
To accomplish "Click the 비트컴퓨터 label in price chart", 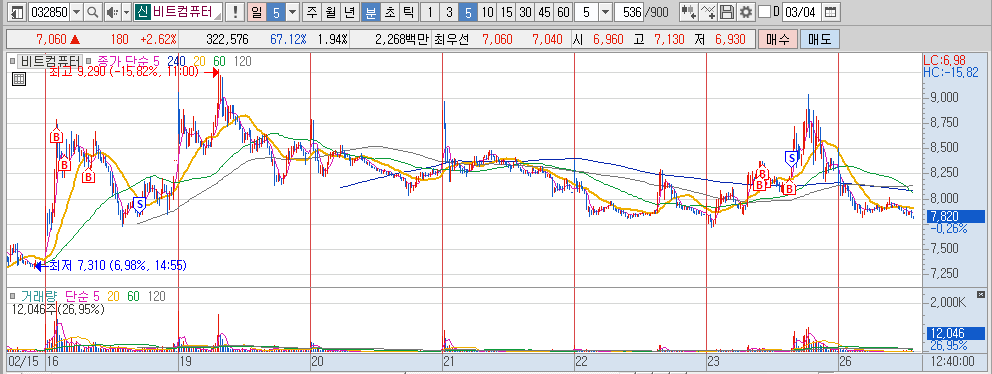I will (x=51, y=61).
